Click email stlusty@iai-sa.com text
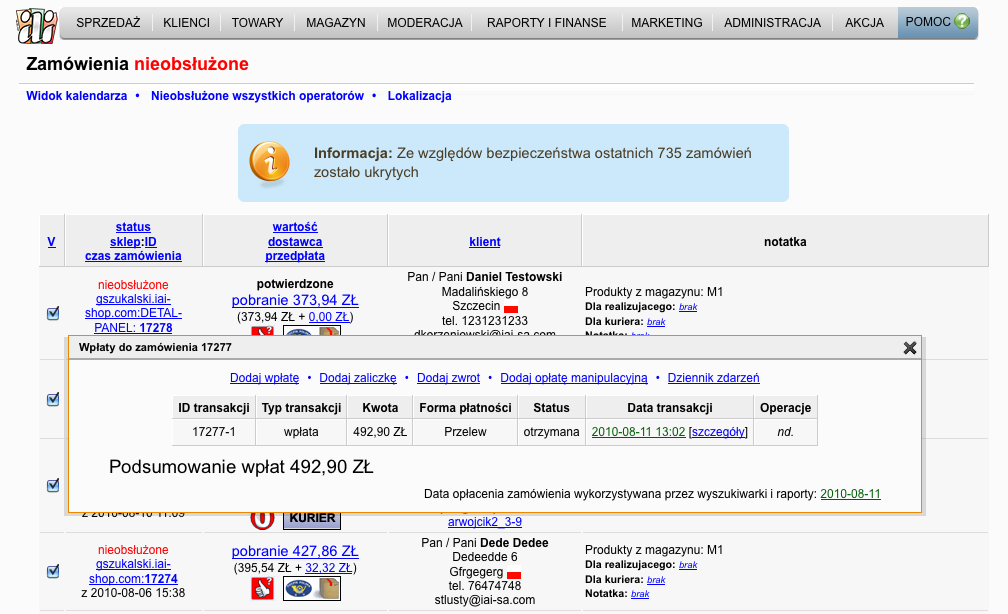 click(x=485, y=600)
